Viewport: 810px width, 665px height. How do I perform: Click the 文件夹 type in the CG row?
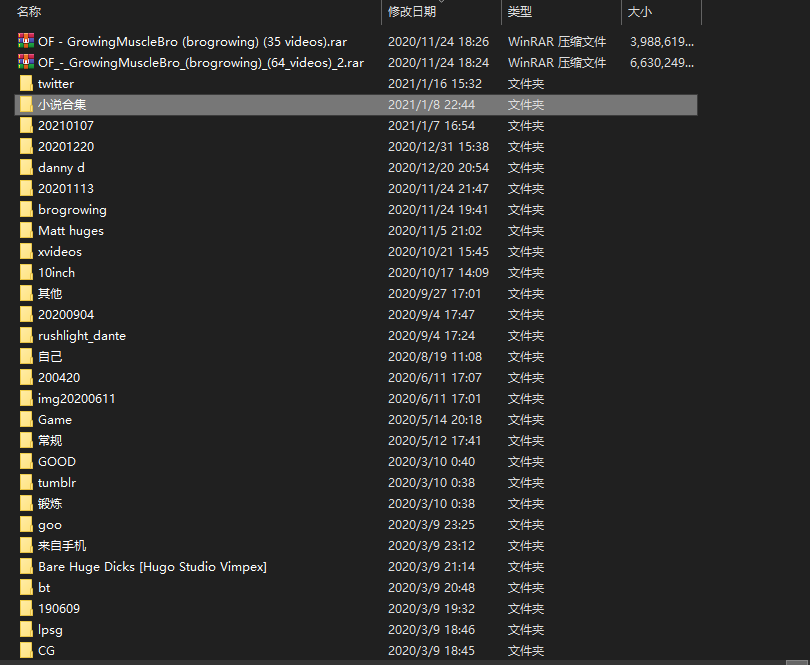tap(526, 651)
